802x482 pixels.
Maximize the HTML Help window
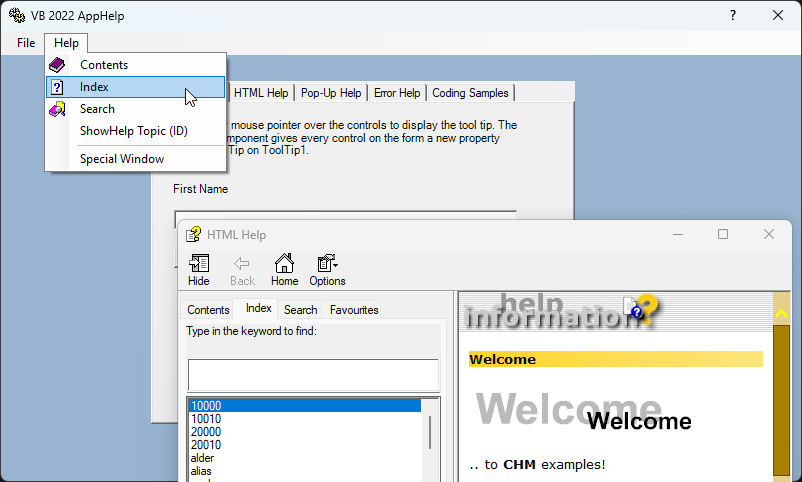723,234
